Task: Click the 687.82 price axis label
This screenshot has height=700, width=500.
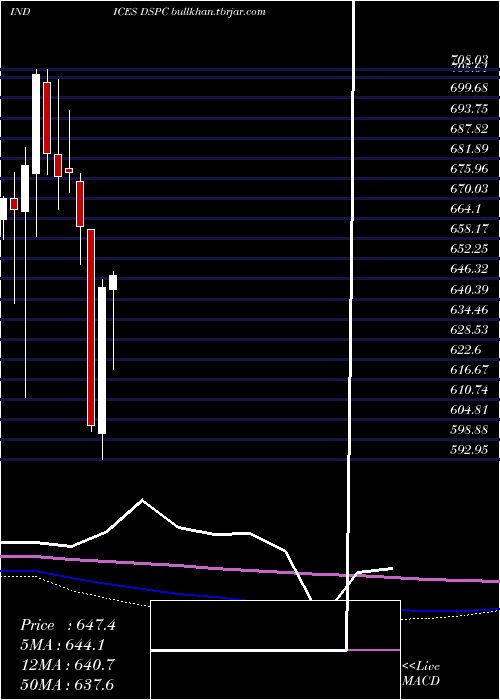Action: pos(469,129)
